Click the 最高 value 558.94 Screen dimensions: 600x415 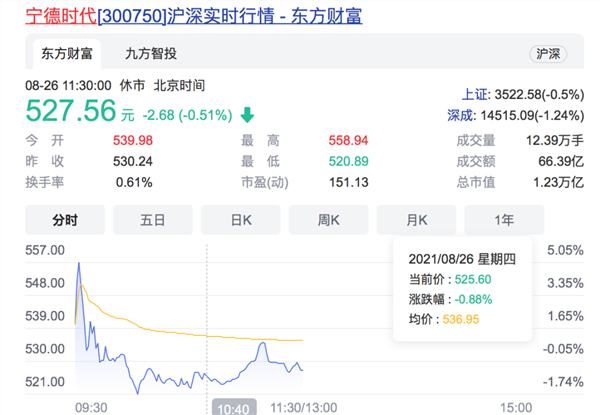pos(348,140)
